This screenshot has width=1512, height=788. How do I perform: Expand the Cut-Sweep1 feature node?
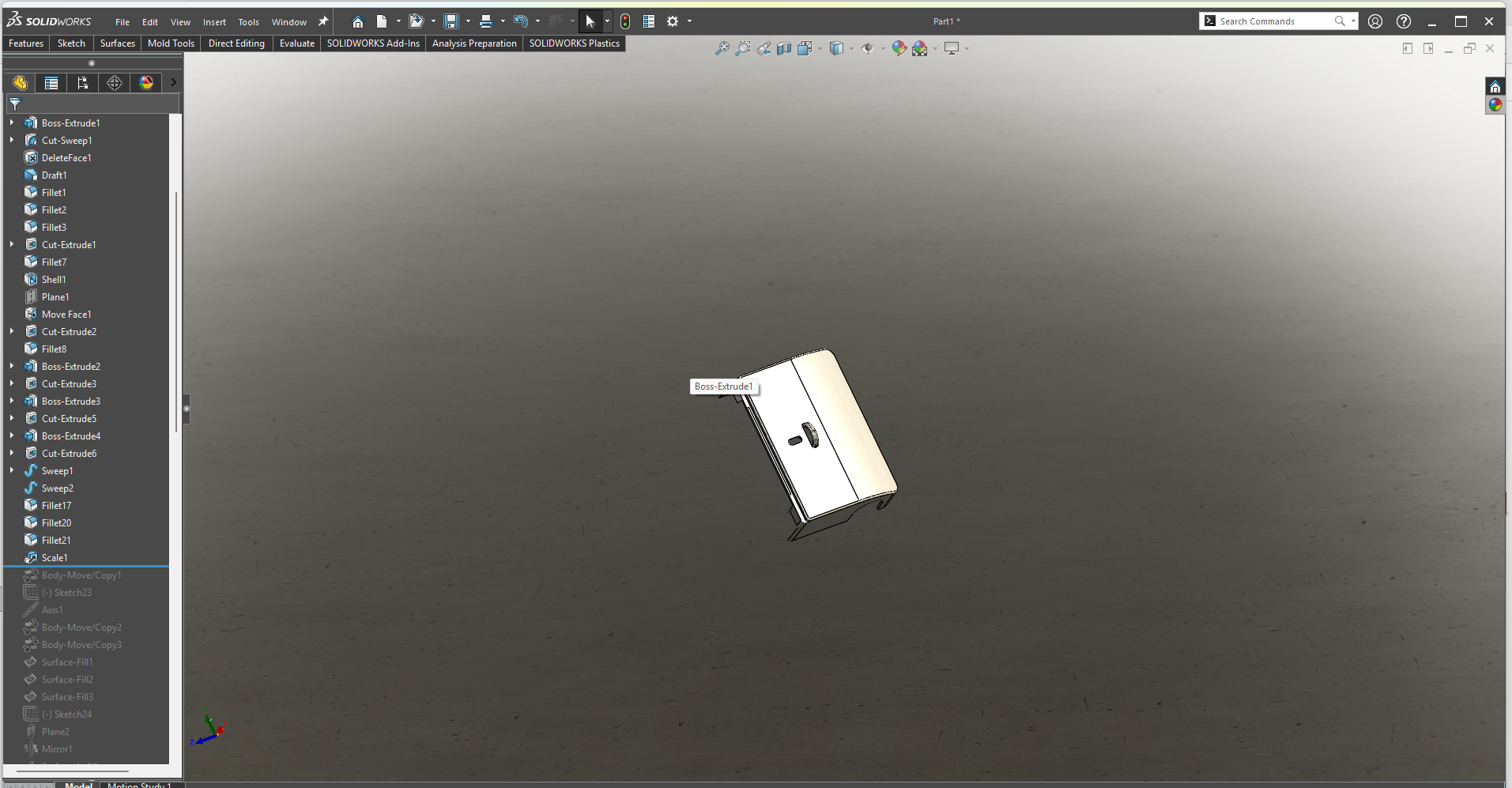pos(12,140)
